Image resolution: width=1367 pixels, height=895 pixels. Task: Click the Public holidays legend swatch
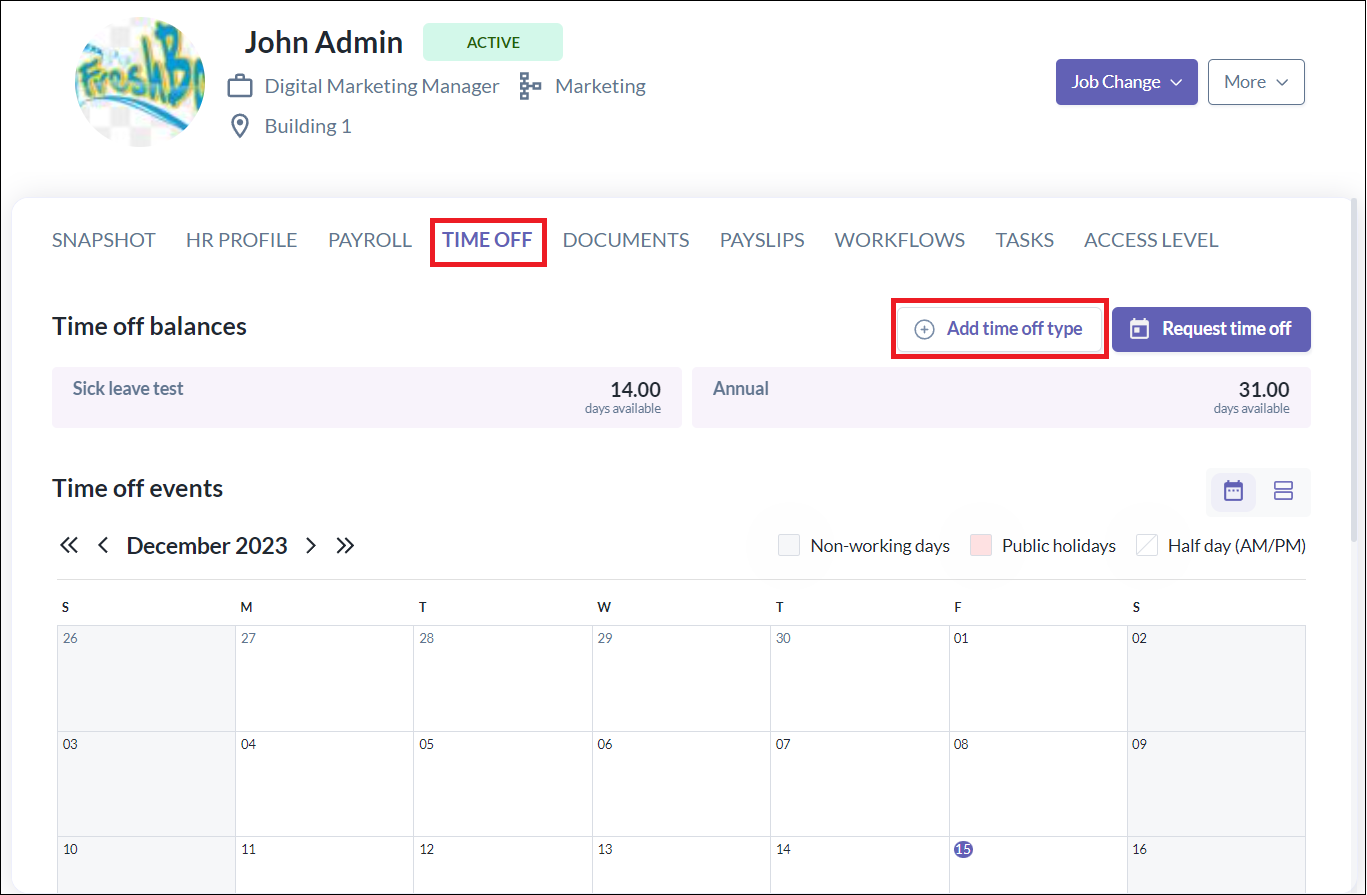[981, 546]
